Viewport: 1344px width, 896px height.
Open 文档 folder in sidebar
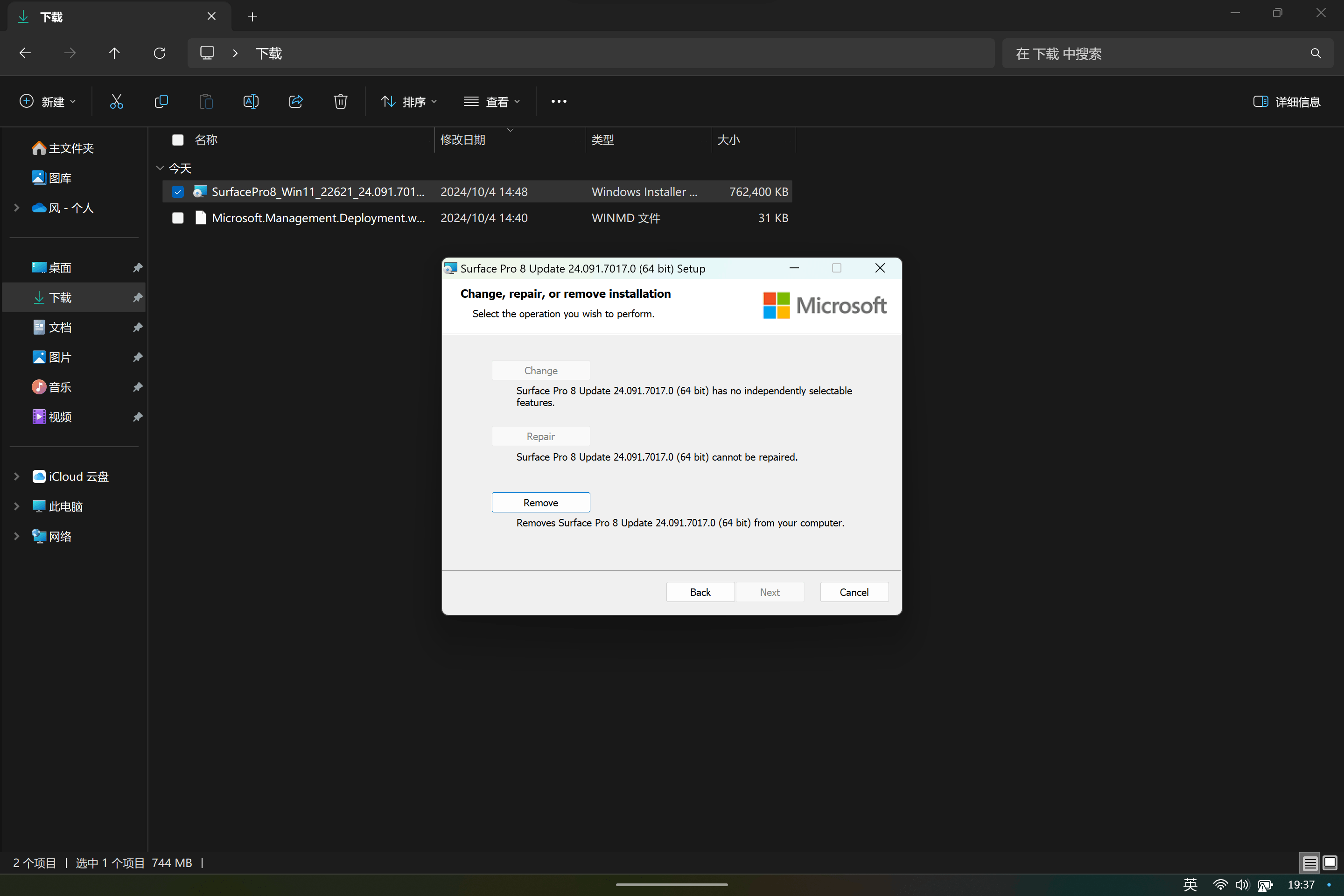[x=60, y=328]
